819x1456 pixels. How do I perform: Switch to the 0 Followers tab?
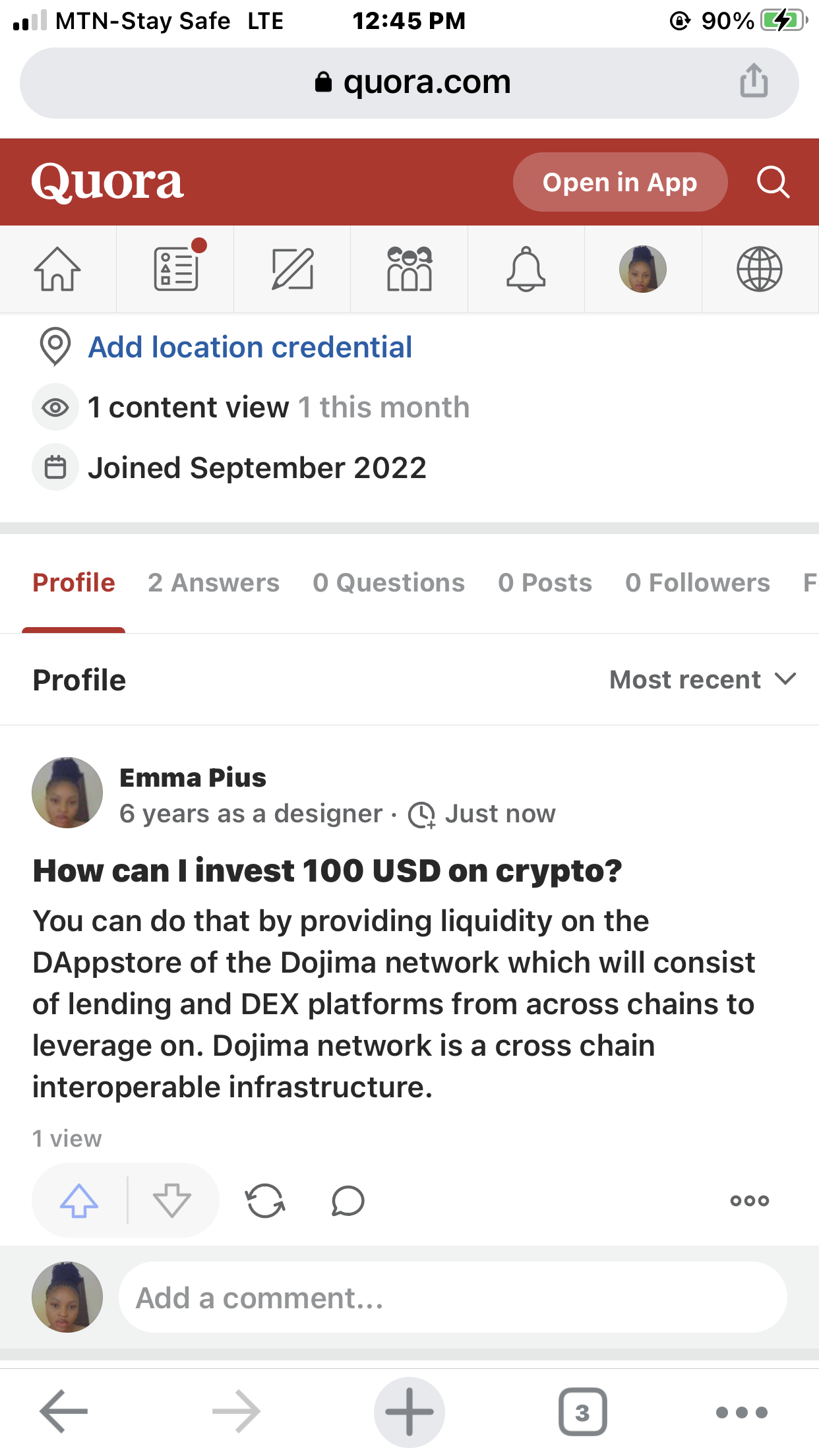tap(698, 583)
